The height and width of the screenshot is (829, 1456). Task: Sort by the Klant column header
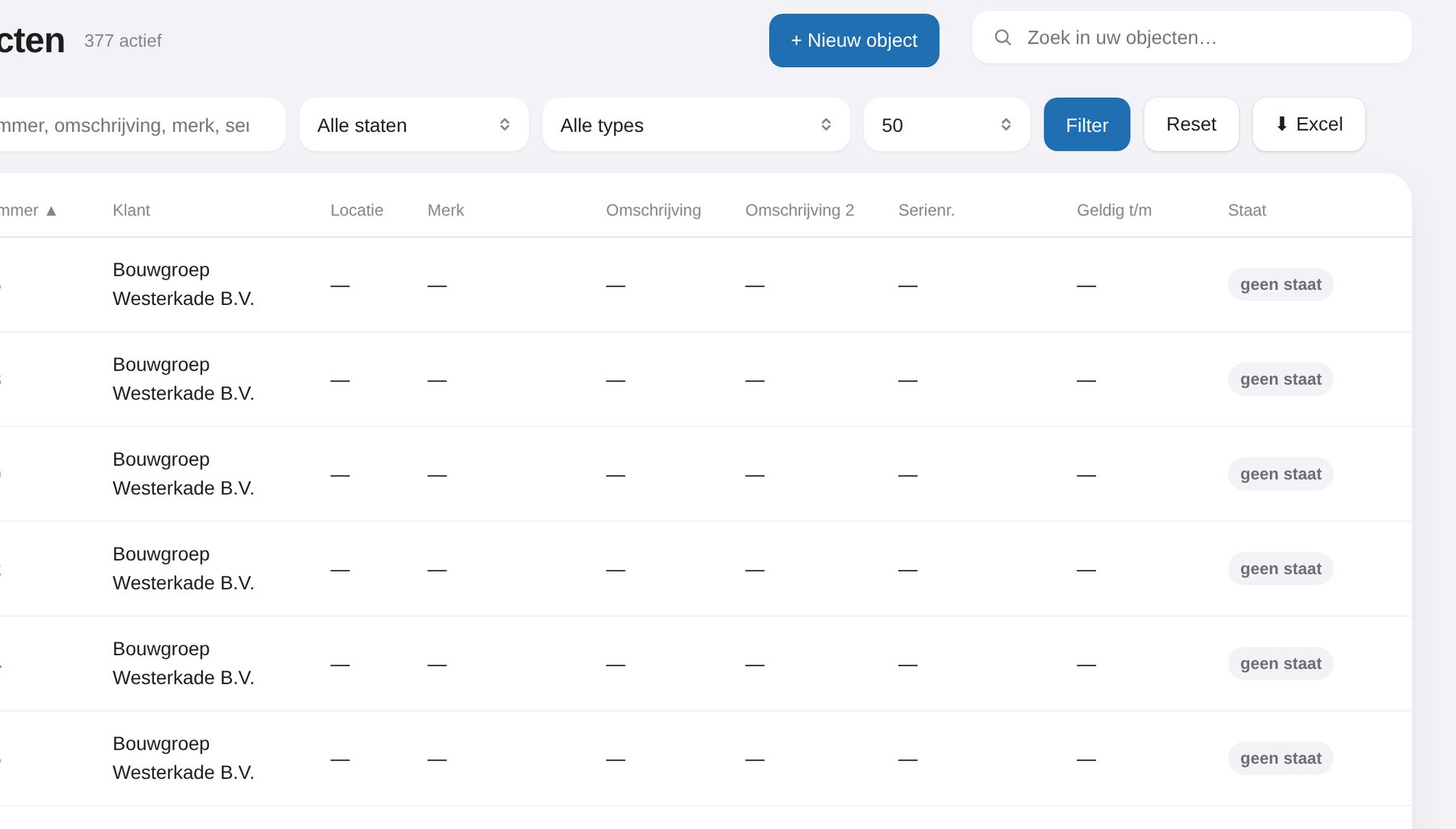(x=131, y=210)
